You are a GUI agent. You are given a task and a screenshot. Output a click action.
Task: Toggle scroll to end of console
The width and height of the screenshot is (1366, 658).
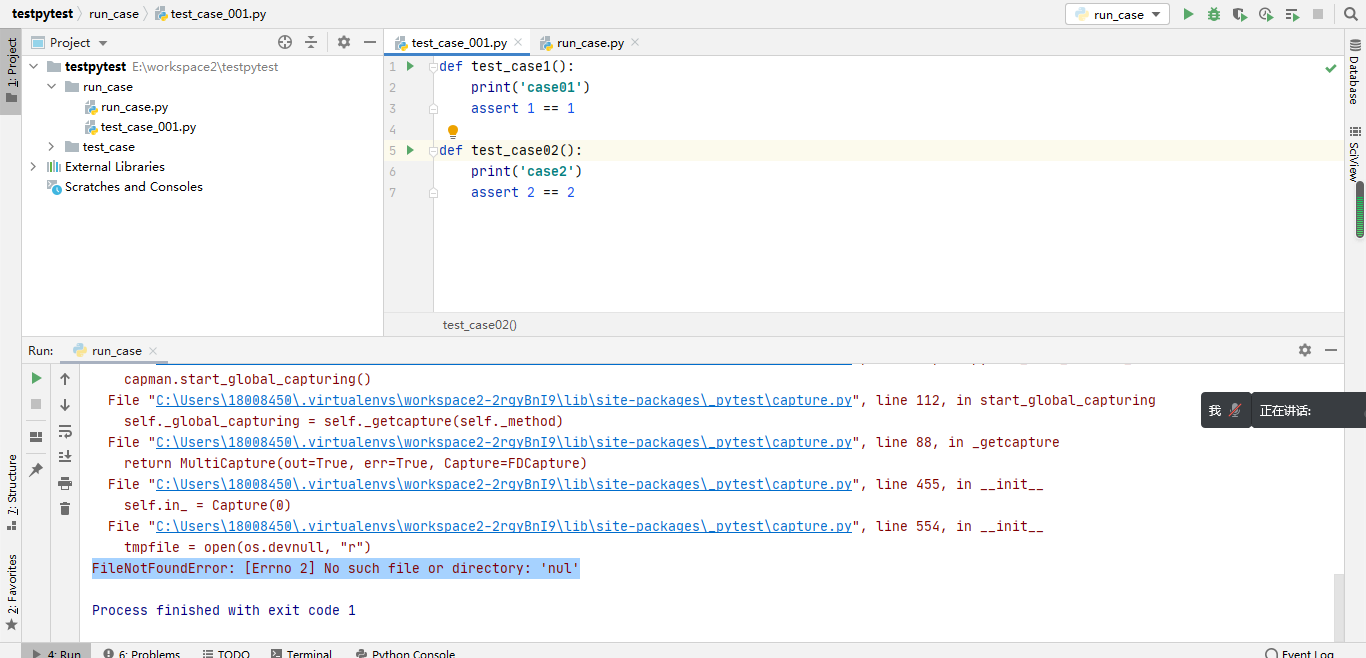[65, 457]
